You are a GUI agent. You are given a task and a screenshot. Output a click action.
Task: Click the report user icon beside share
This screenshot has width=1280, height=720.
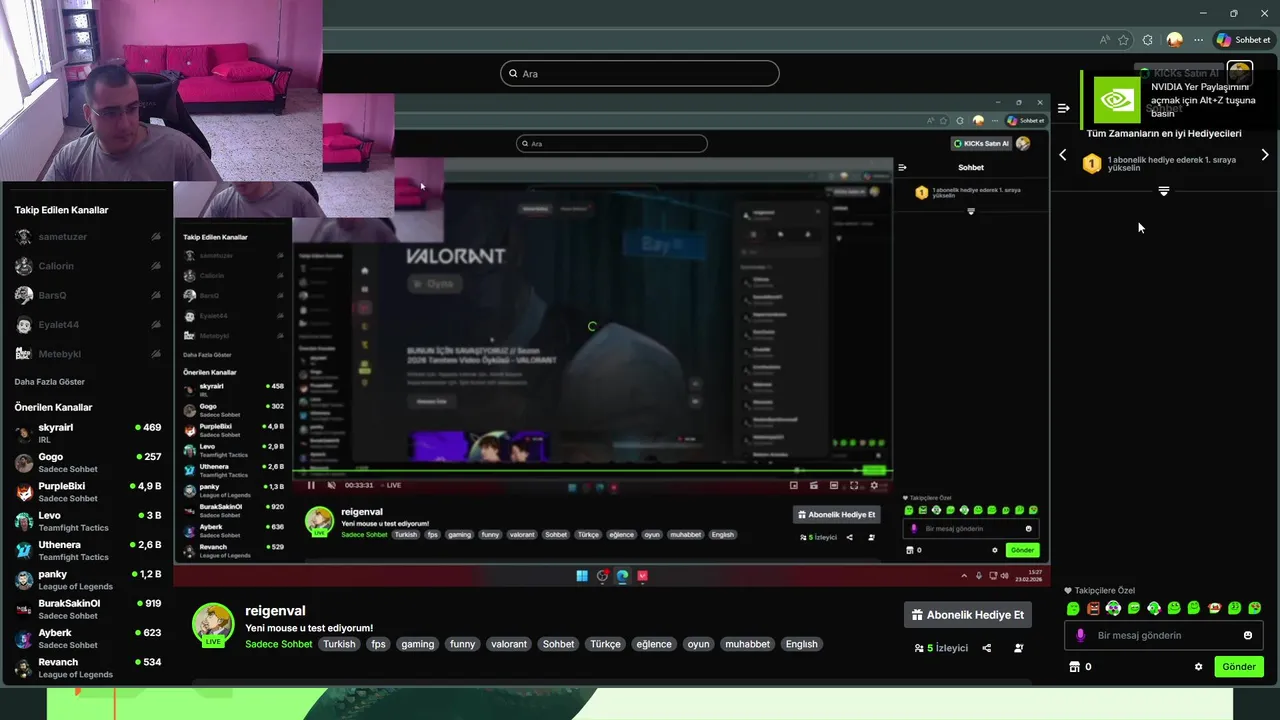(1019, 648)
